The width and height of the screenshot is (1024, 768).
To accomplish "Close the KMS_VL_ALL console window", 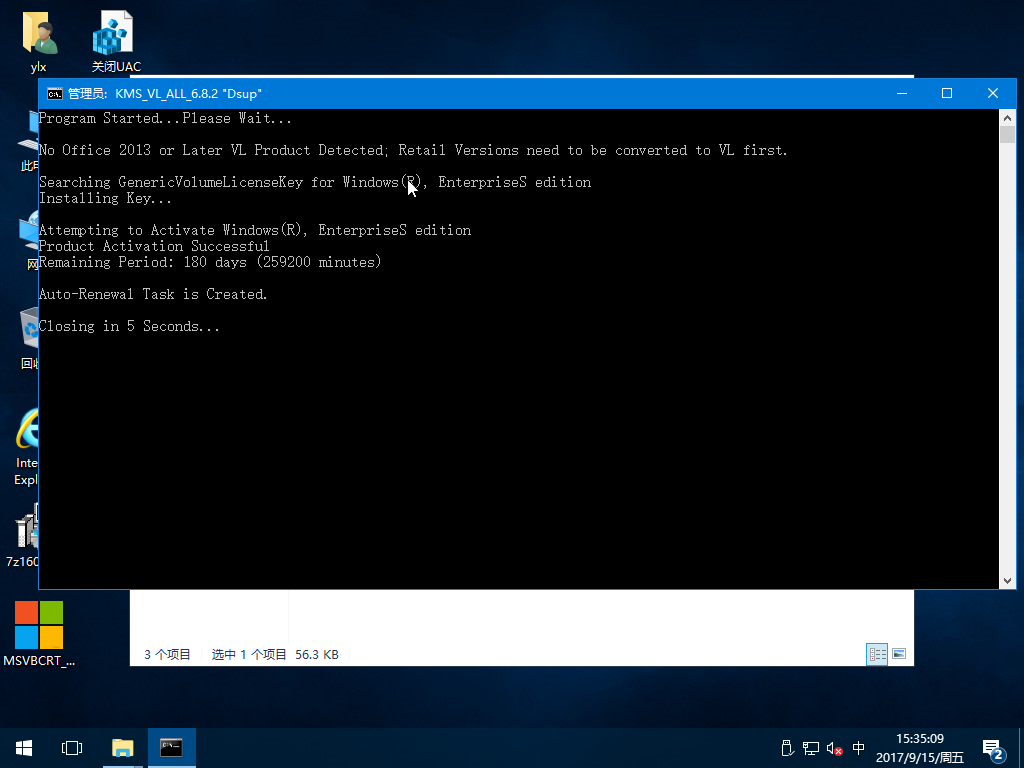I will click(x=993, y=93).
